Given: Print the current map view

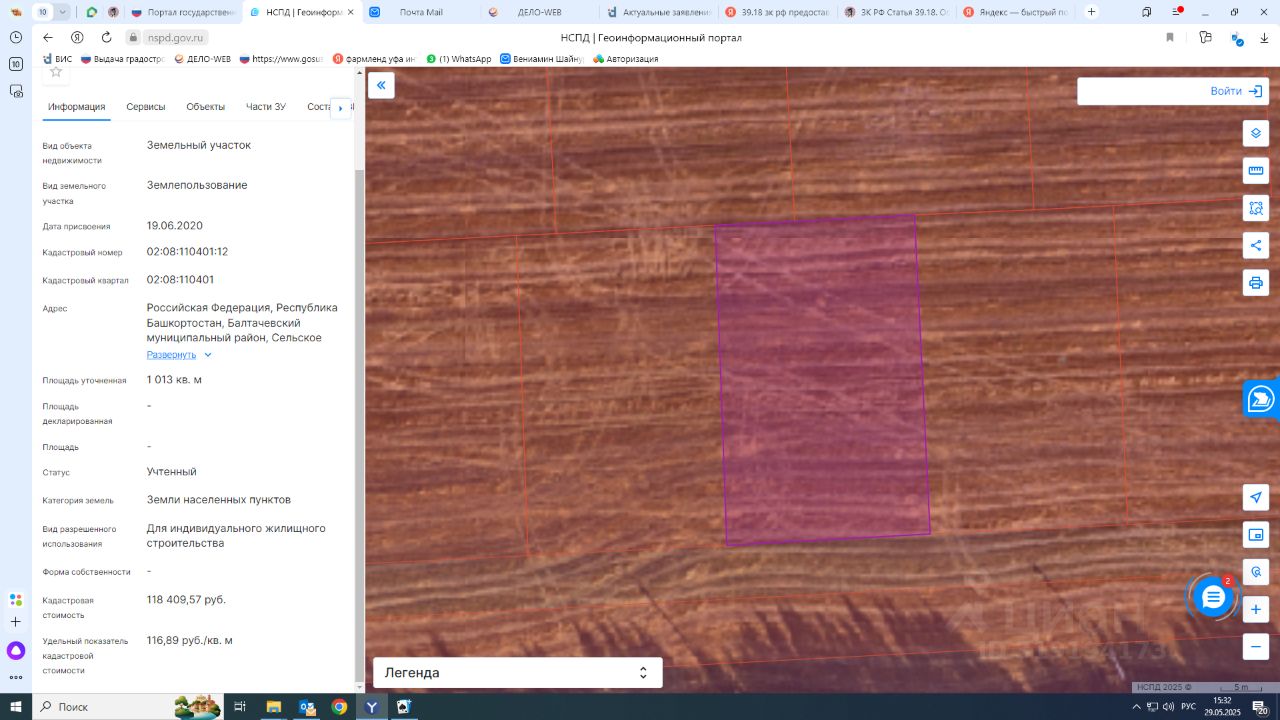Looking at the screenshot, I should (x=1256, y=283).
